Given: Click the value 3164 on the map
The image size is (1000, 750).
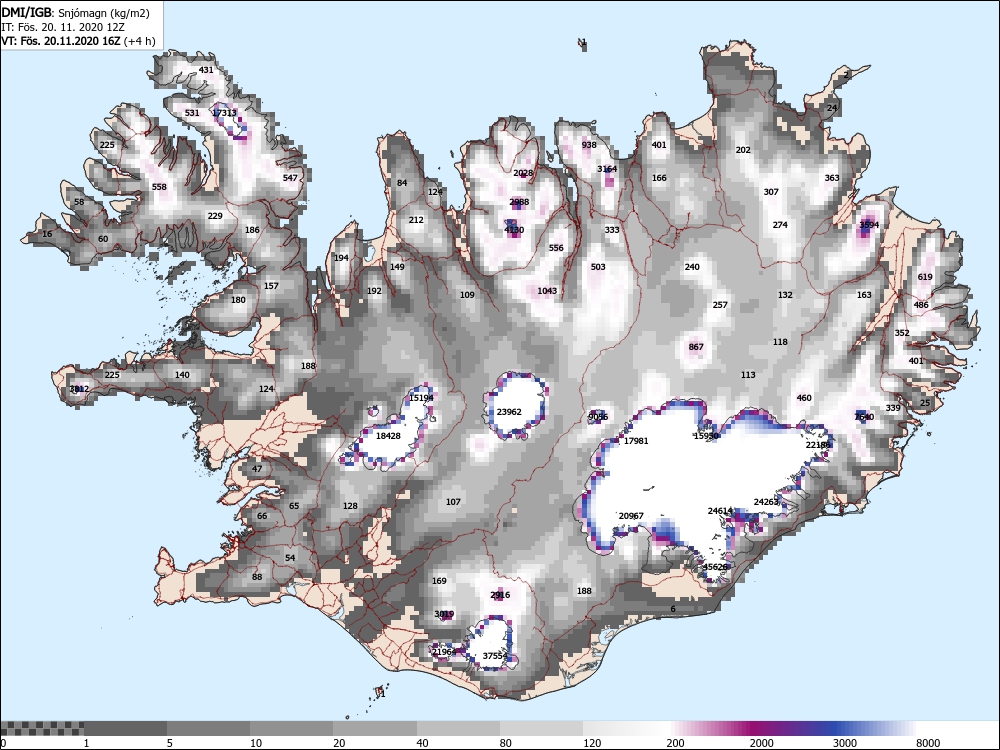Looking at the screenshot, I should 607,169.
